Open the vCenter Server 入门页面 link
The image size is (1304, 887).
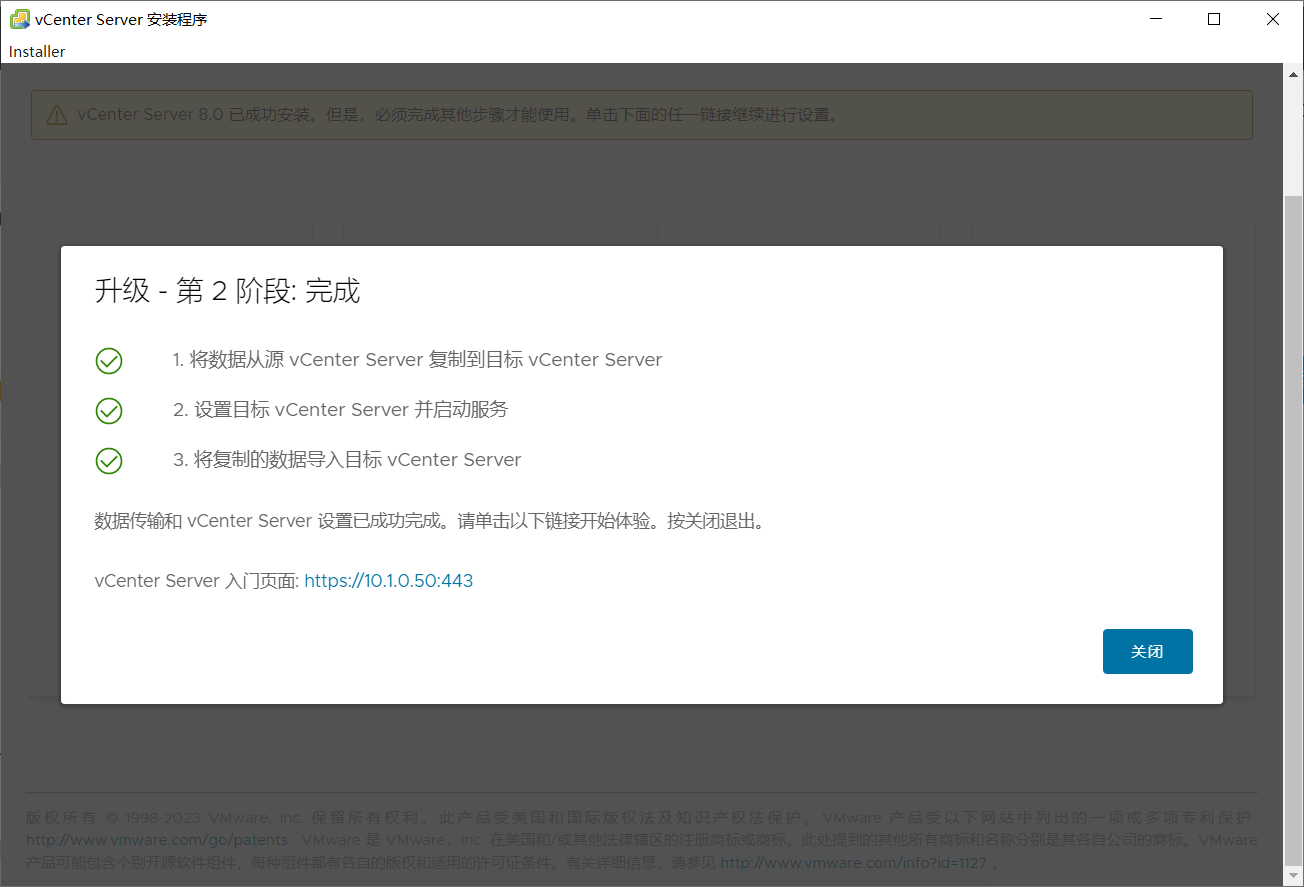coord(389,580)
